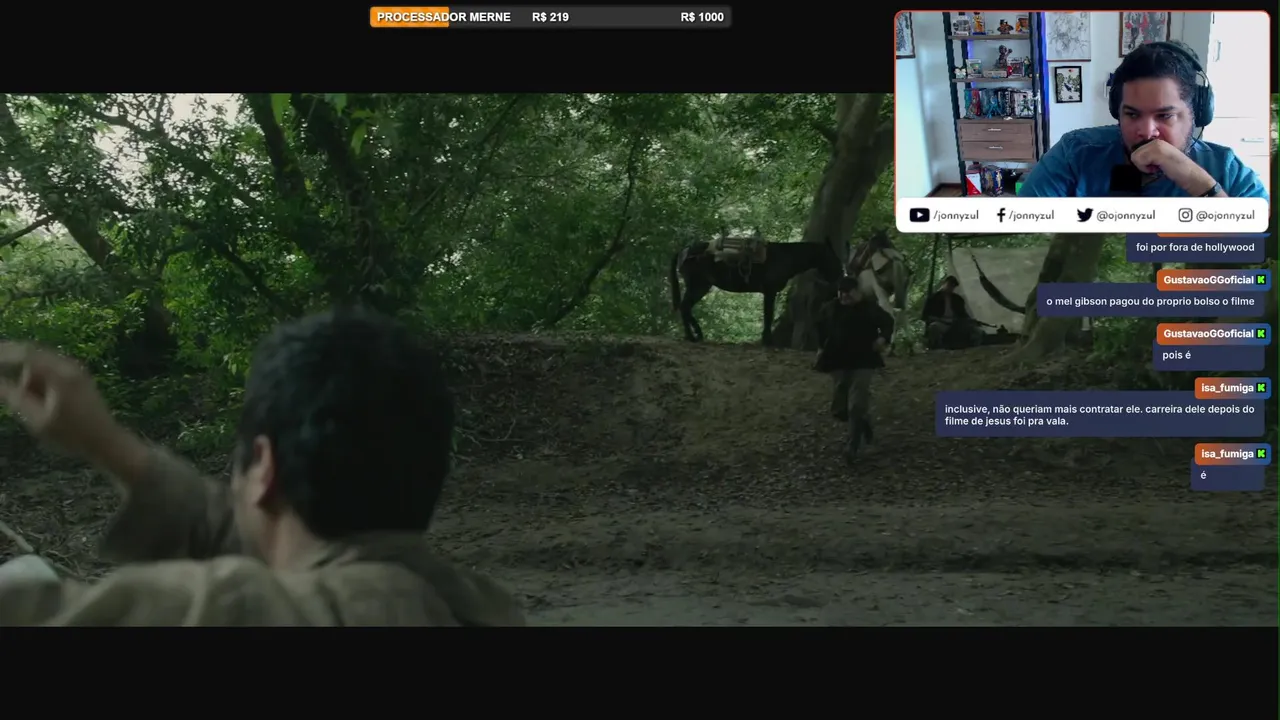Select the "R$ 219" current amount
Viewport: 1280px width, 720px height.
pyautogui.click(x=550, y=17)
